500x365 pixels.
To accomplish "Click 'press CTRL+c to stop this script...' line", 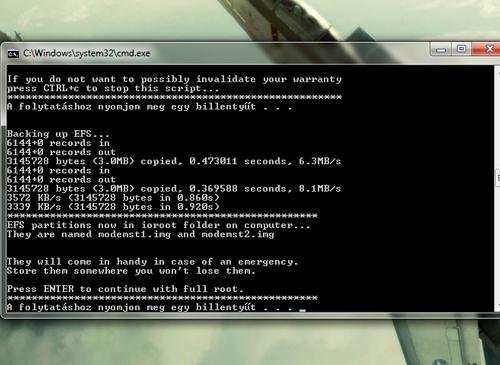I will pyautogui.click(x=113, y=88).
